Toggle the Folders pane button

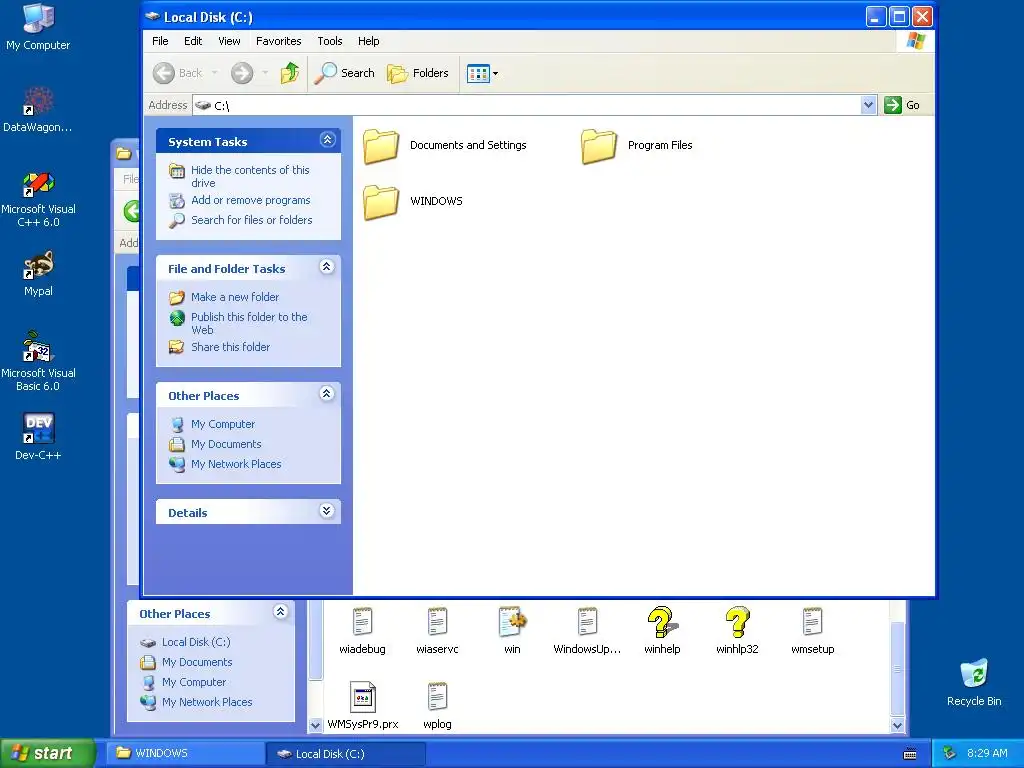(x=418, y=73)
